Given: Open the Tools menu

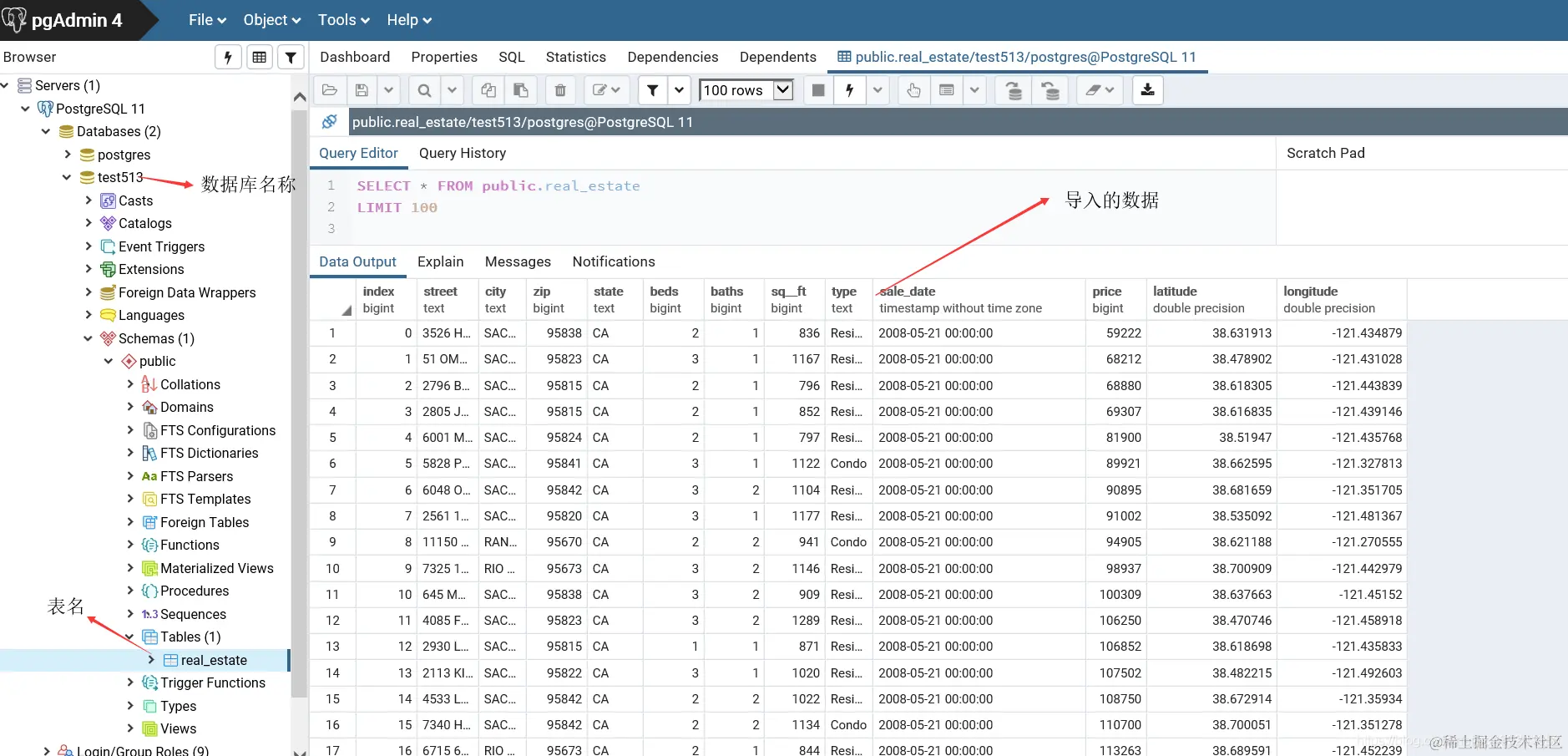Looking at the screenshot, I should pyautogui.click(x=337, y=19).
